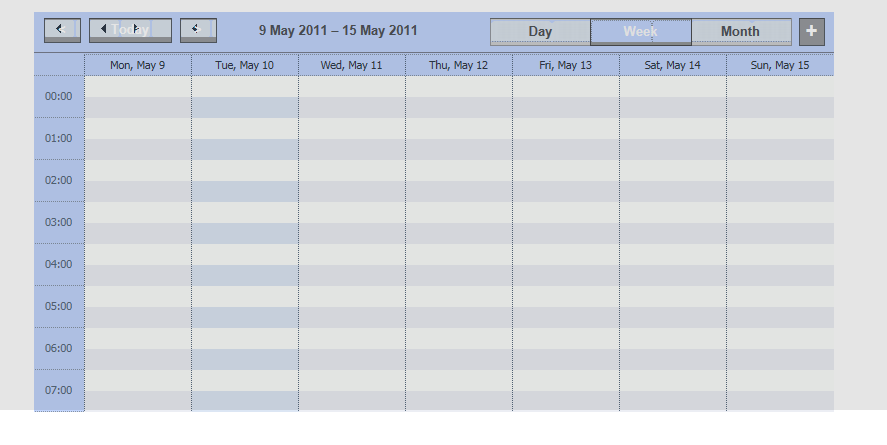Open the Tue, May 10 column header

[x=244, y=65]
